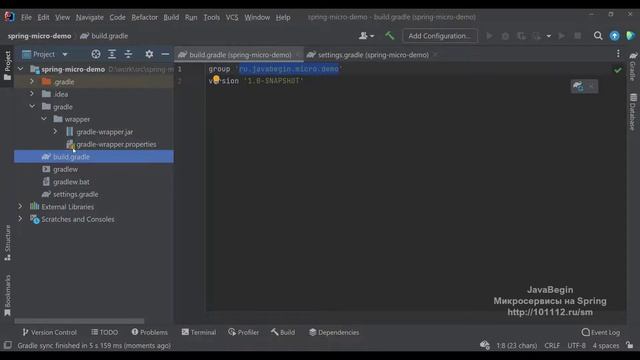The width and height of the screenshot is (640, 360).
Task: Click Load Gradle Changes floating icon
Action: point(578,86)
